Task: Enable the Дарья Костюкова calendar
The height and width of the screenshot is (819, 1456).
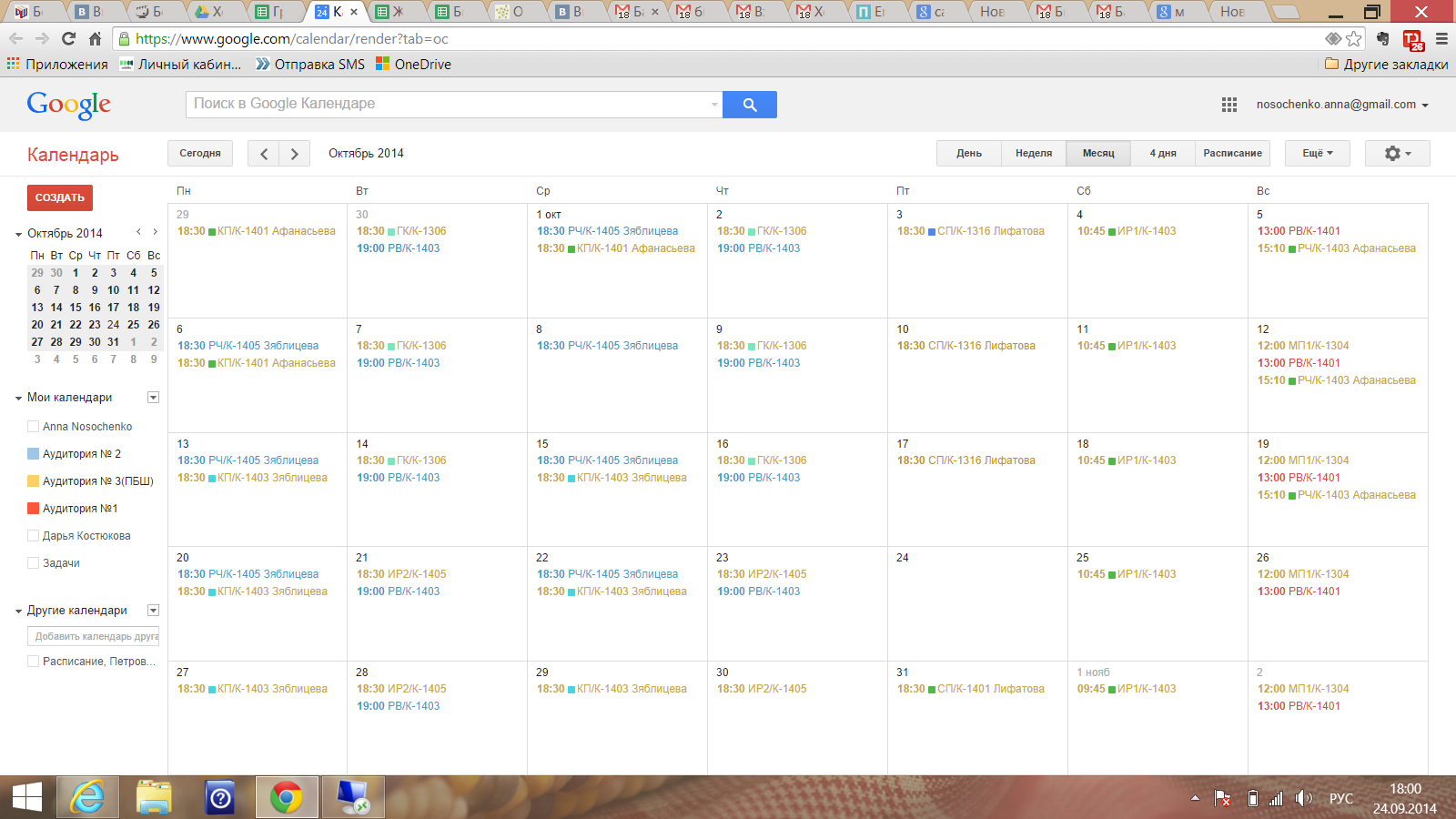Action: click(x=34, y=536)
